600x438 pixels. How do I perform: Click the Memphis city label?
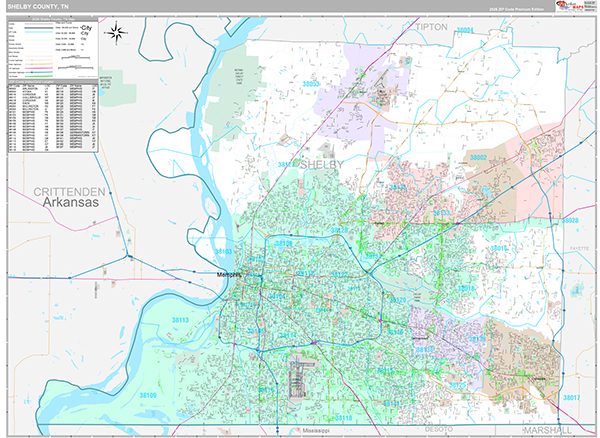231,275
